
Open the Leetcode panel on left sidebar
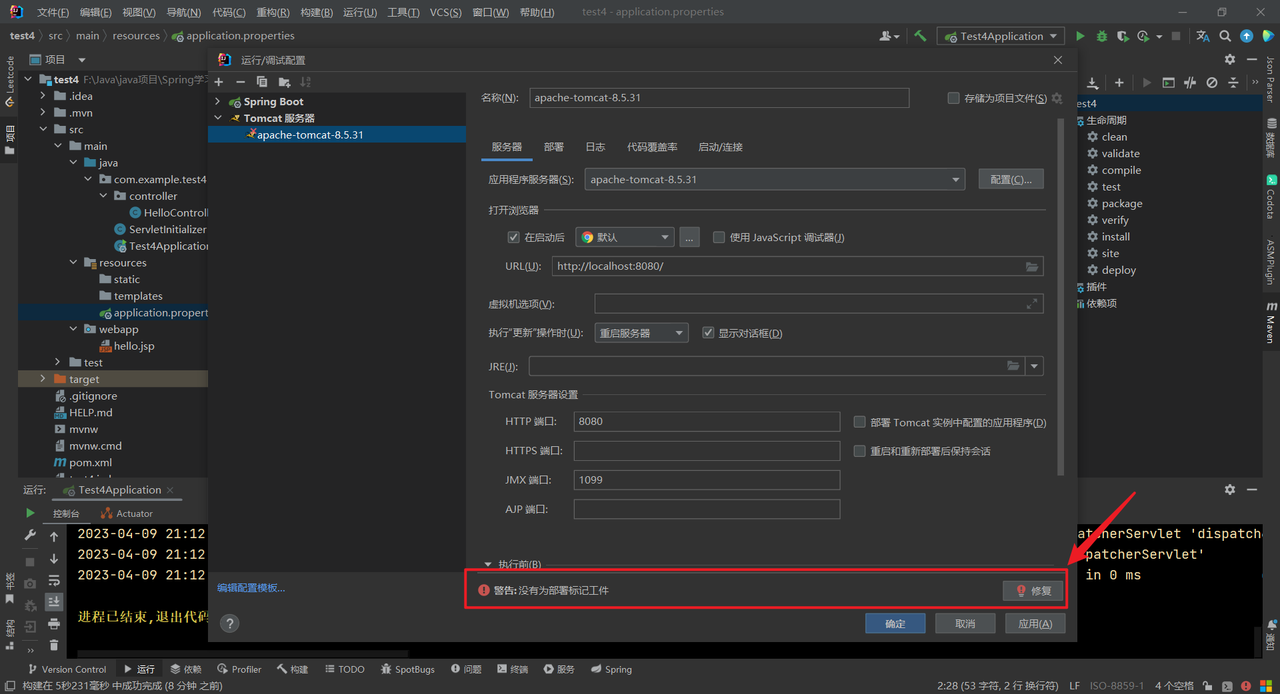[10, 80]
